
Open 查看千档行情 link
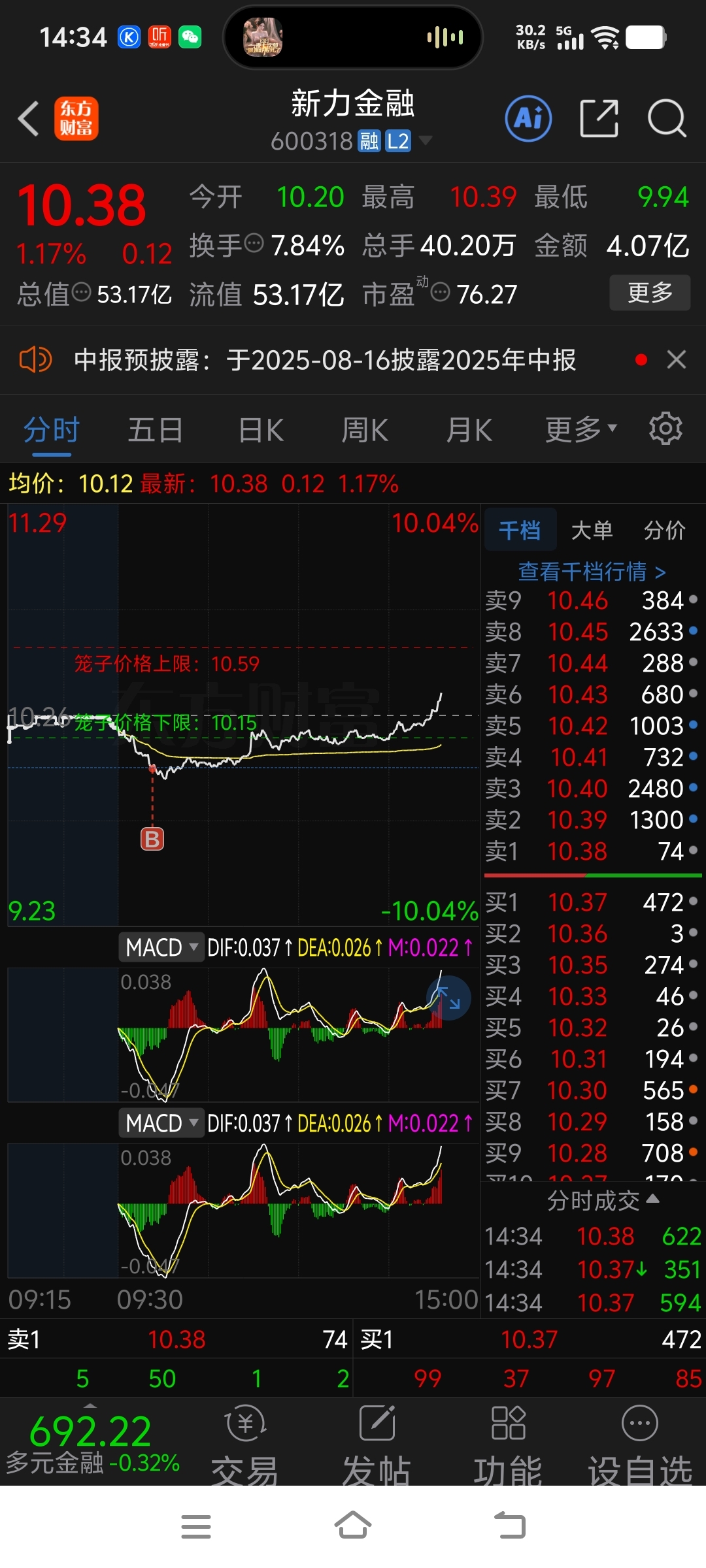(592, 572)
